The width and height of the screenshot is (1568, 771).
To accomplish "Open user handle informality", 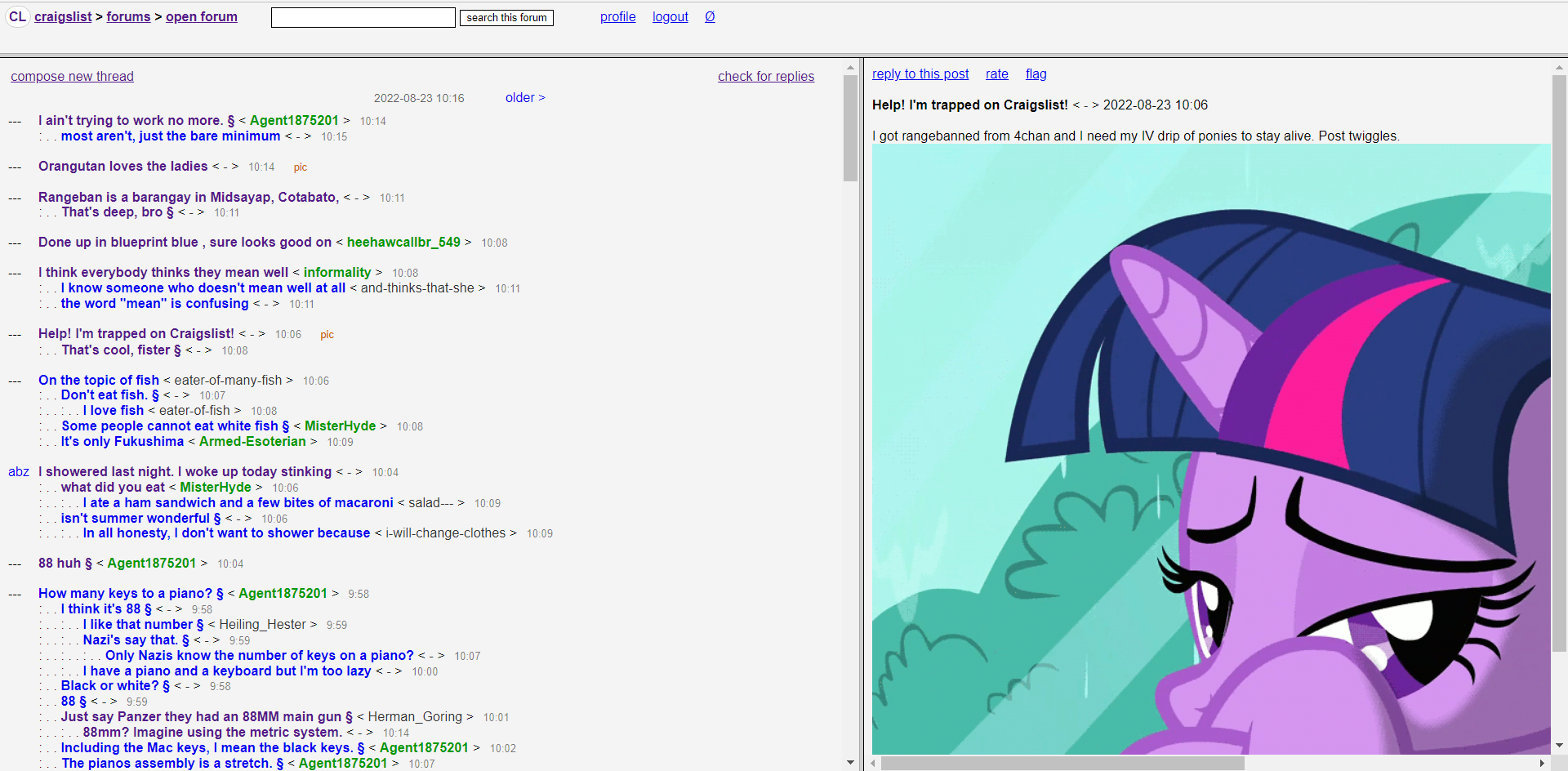I will tap(337, 272).
